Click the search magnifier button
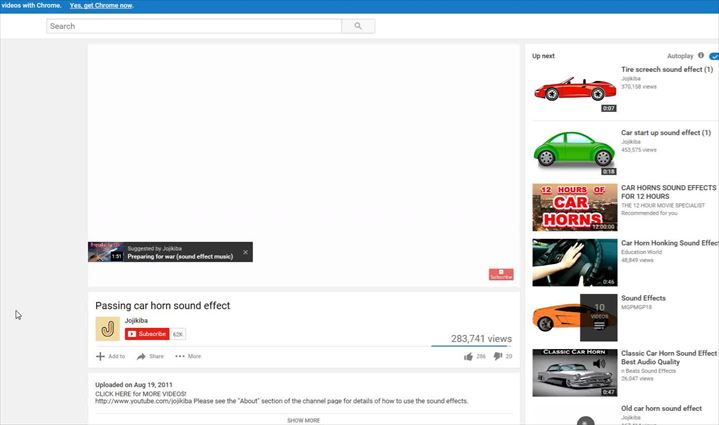The height and width of the screenshot is (425, 719). [358, 26]
